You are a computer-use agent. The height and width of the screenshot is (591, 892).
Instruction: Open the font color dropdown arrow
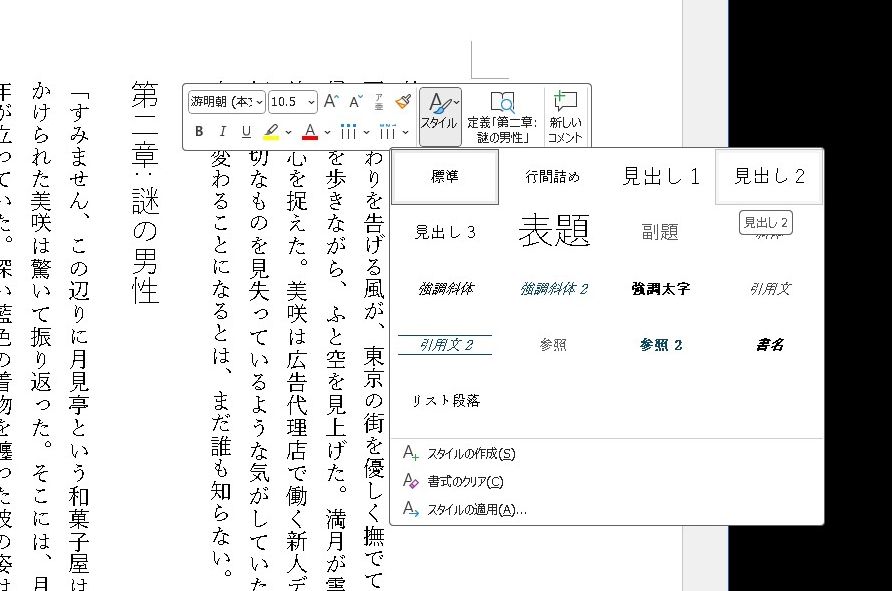327,132
